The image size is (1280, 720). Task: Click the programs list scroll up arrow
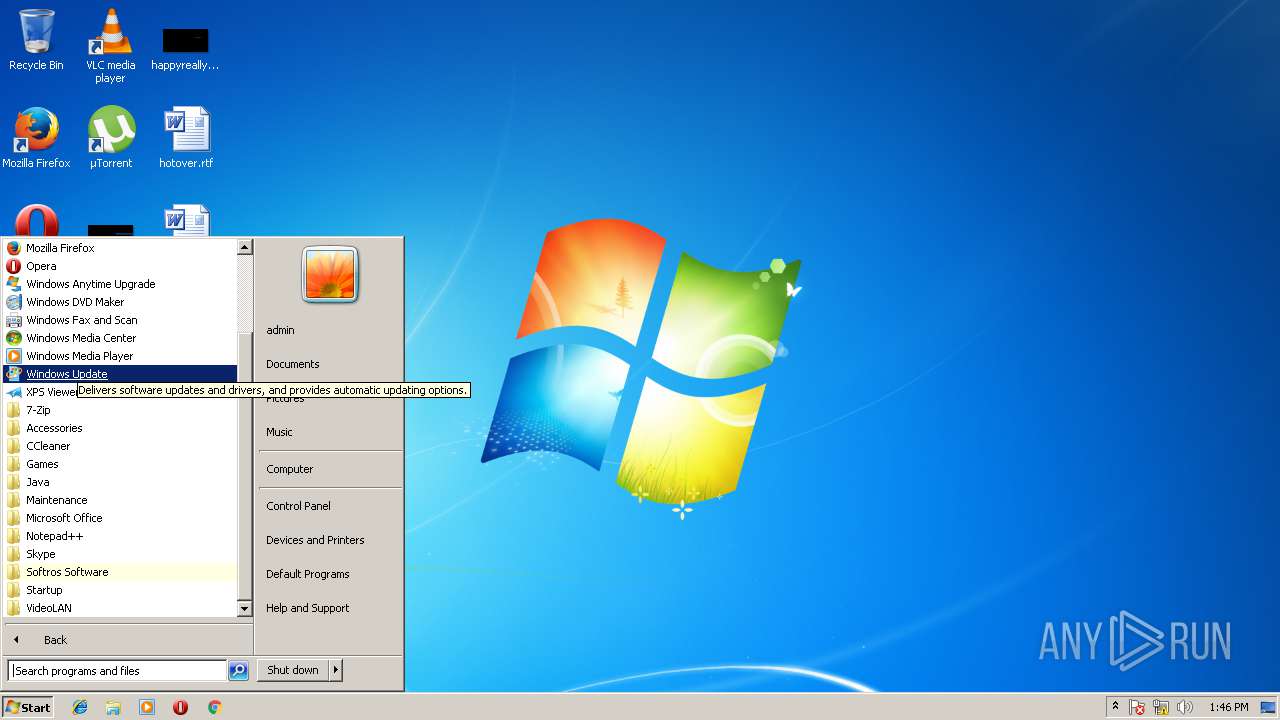pos(245,247)
